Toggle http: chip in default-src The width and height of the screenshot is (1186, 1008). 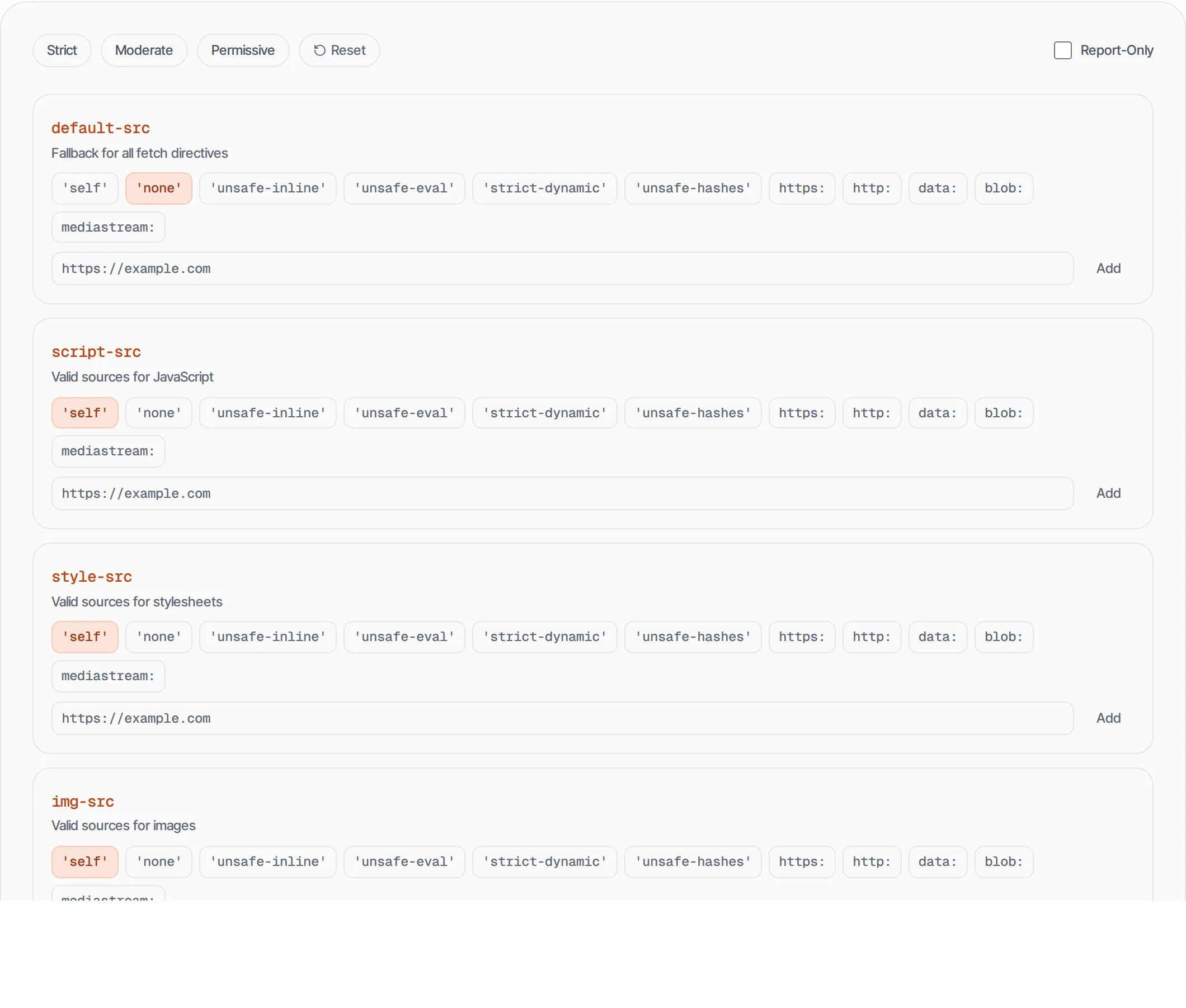pos(872,189)
